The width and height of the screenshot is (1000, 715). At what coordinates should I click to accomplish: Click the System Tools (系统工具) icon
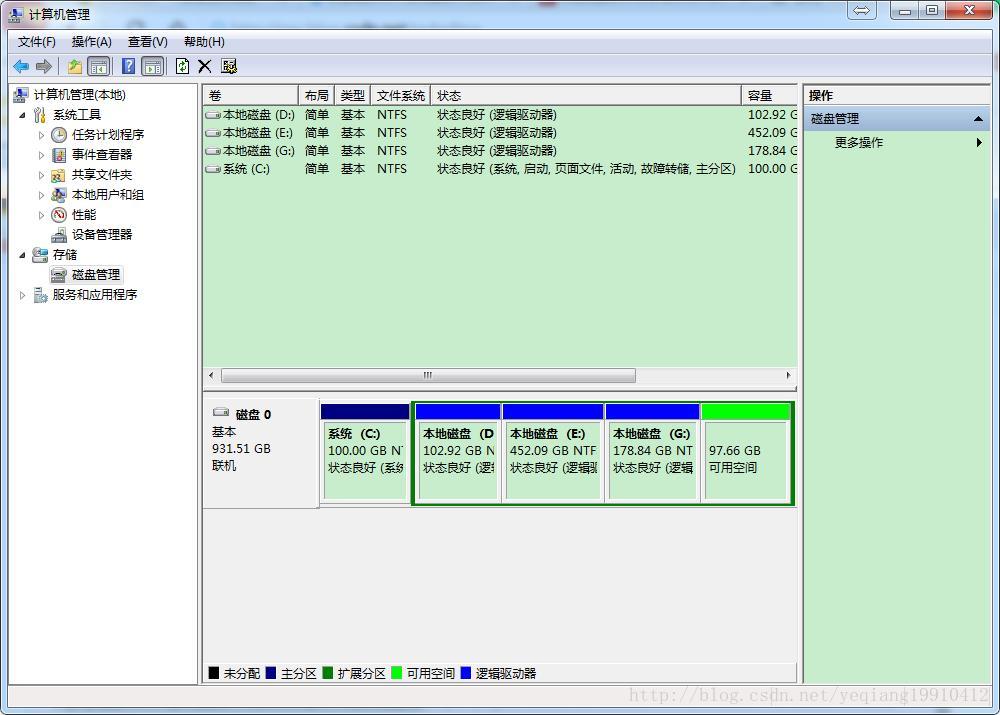pos(40,115)
